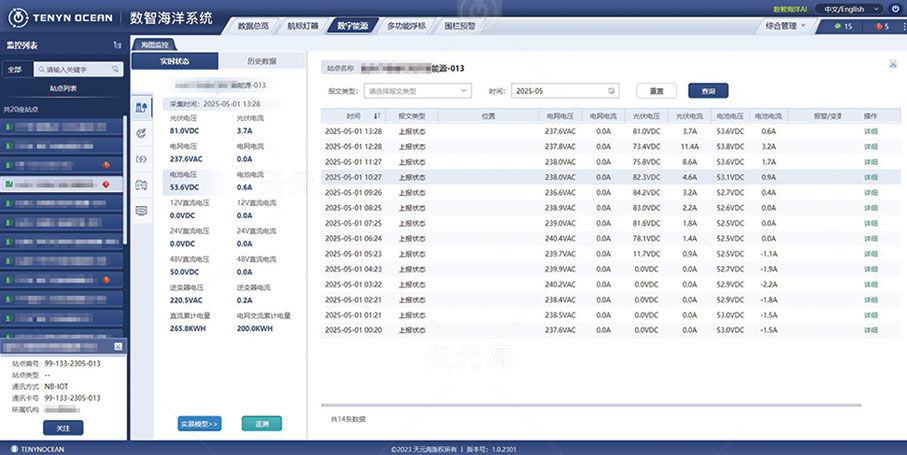This screenshot has height=455, width=907.
Task: Click the TENYN OCEAN power logo icon
Action: click(15, 18)
